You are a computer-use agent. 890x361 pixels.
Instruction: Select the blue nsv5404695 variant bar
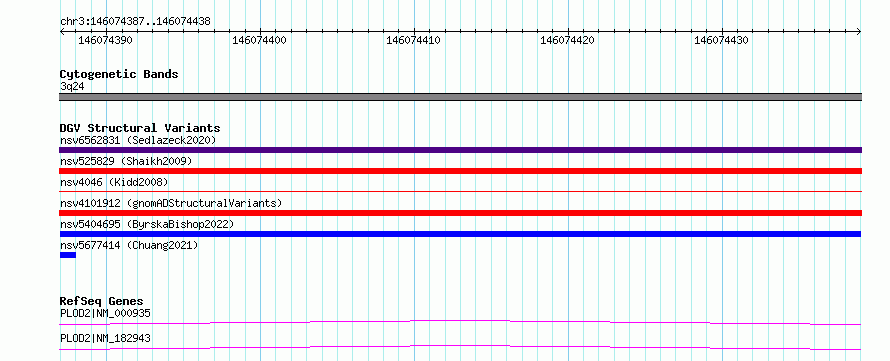click(460, 234)
